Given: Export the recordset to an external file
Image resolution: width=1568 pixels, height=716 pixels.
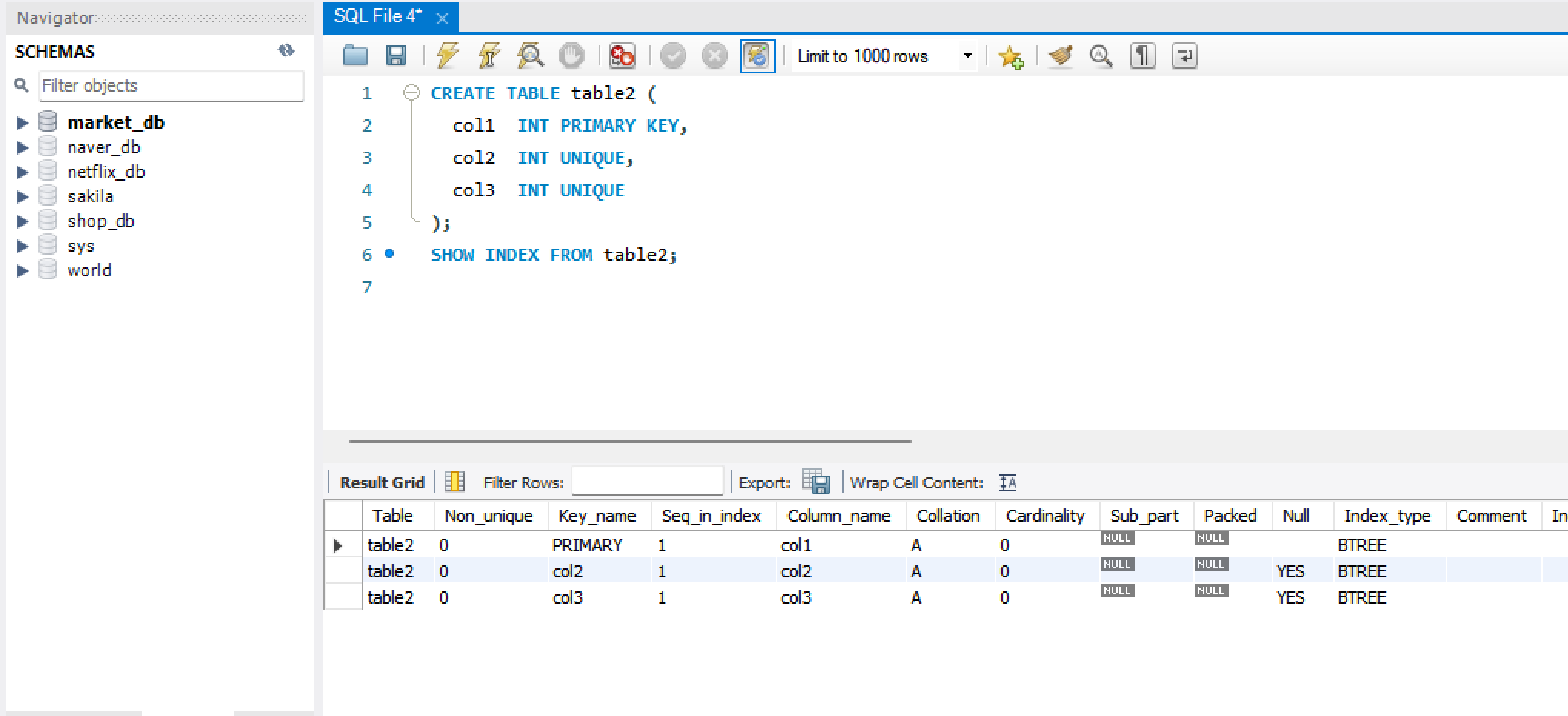Looking at the screenshot, I should point(816,482).
